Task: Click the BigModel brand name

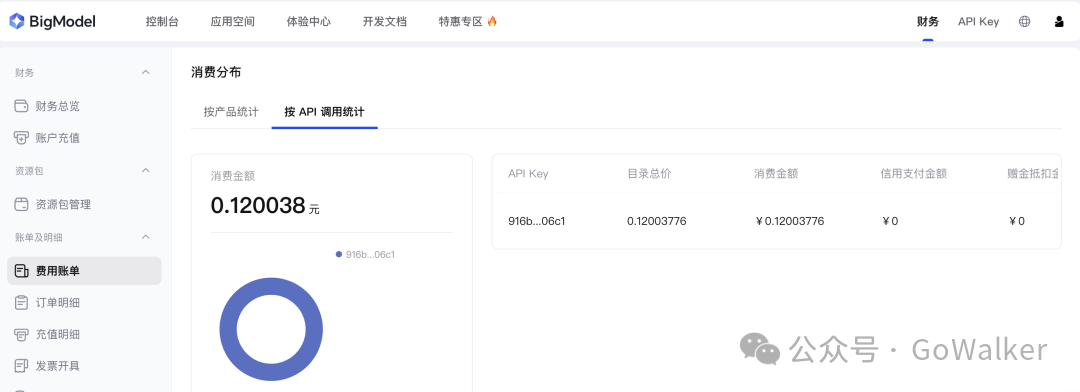Action: (x=62, y=21)
